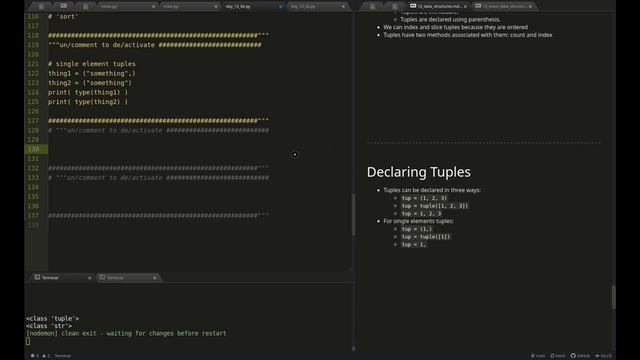
Task: Click the """un/comment to de/activate line 119
Action: tap(155, 45)
